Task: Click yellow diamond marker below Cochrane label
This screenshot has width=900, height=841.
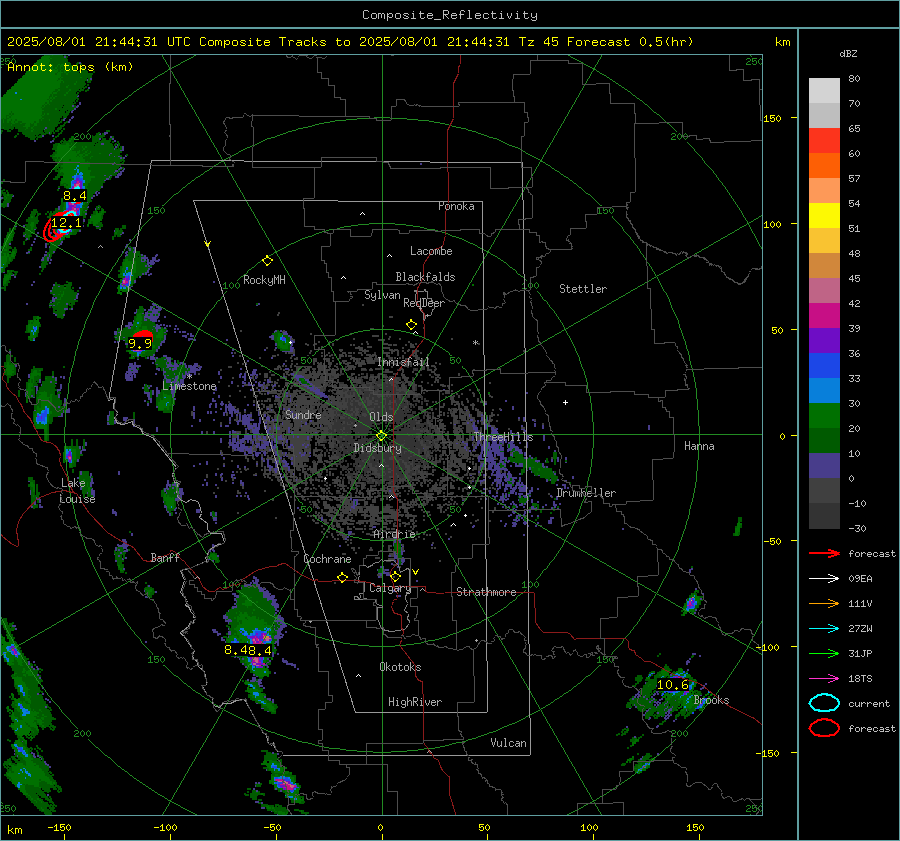Action: coord(342,578)
